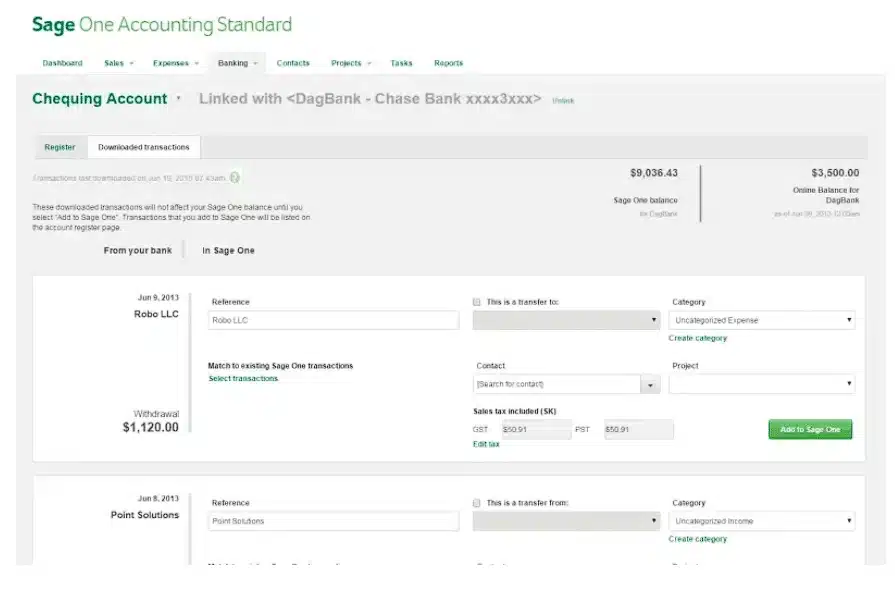
Task: Click Select transactions link
Action: click(243, 378)
